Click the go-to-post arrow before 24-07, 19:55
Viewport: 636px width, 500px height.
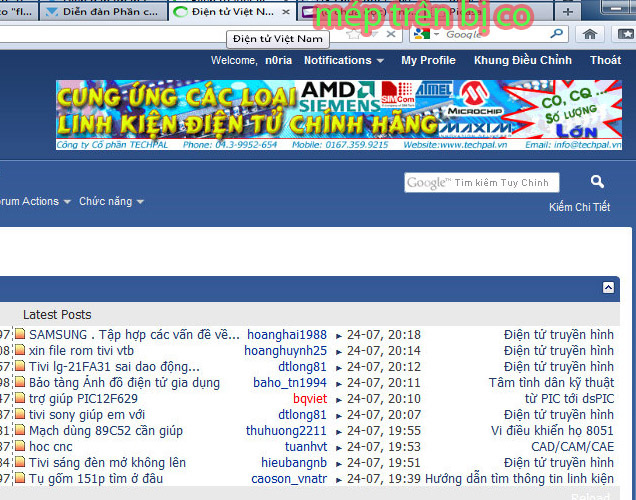tap(339, 432)
